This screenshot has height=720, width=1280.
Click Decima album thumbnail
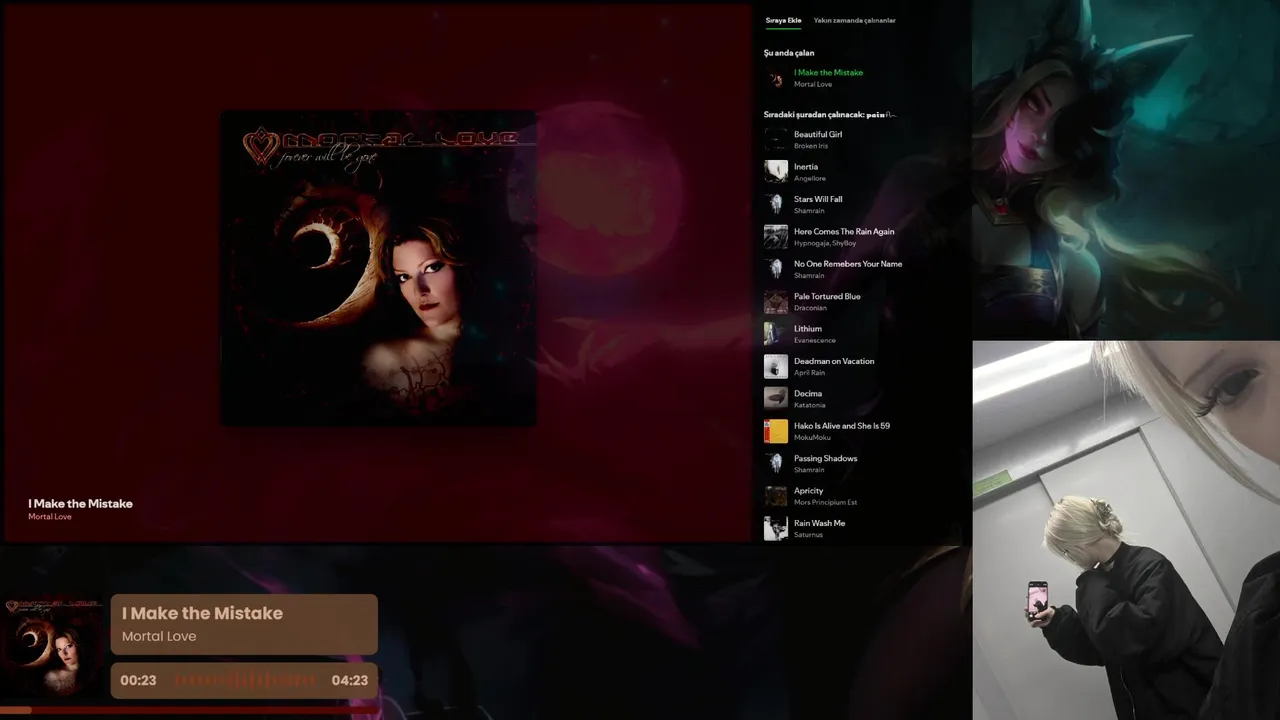[776, 399]
